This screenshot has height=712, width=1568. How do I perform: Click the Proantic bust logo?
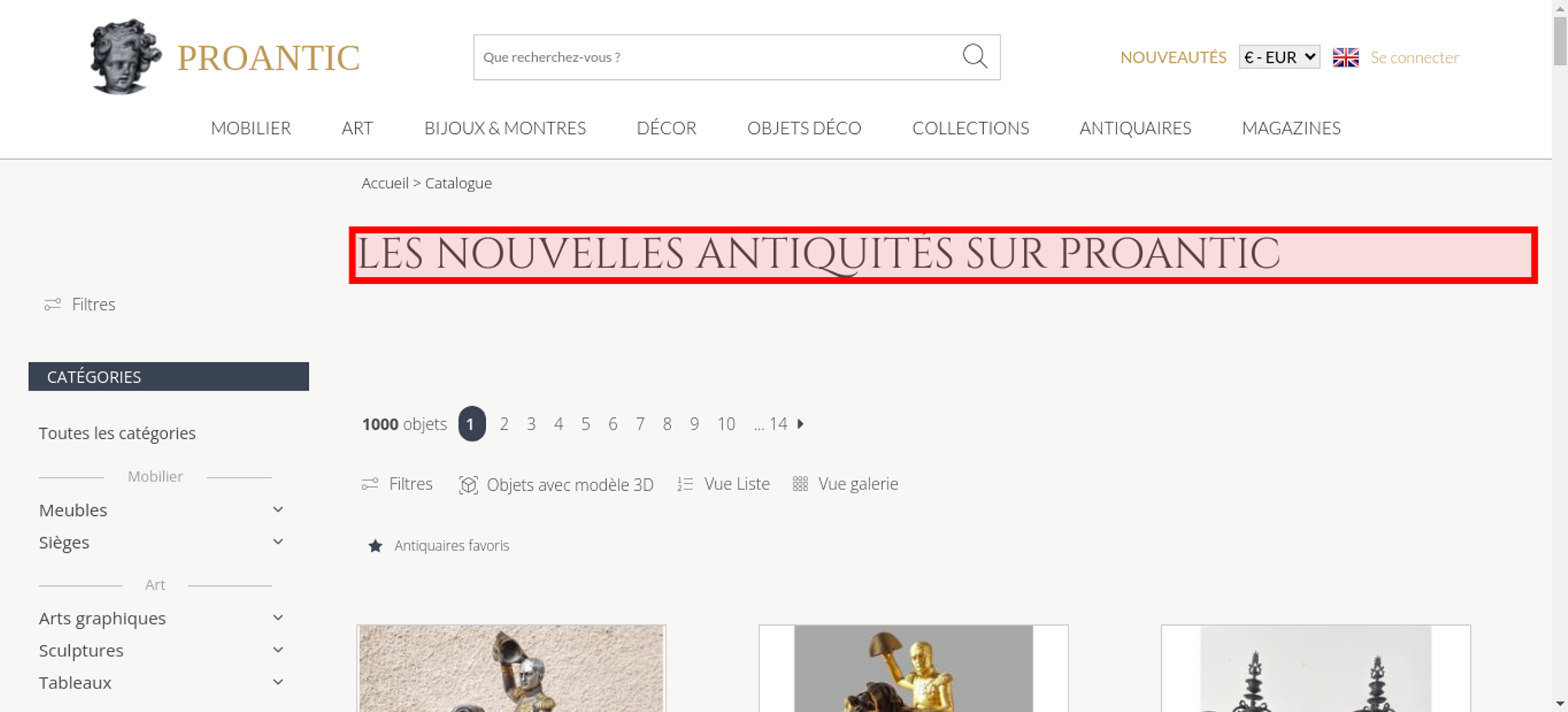[125, 57]
